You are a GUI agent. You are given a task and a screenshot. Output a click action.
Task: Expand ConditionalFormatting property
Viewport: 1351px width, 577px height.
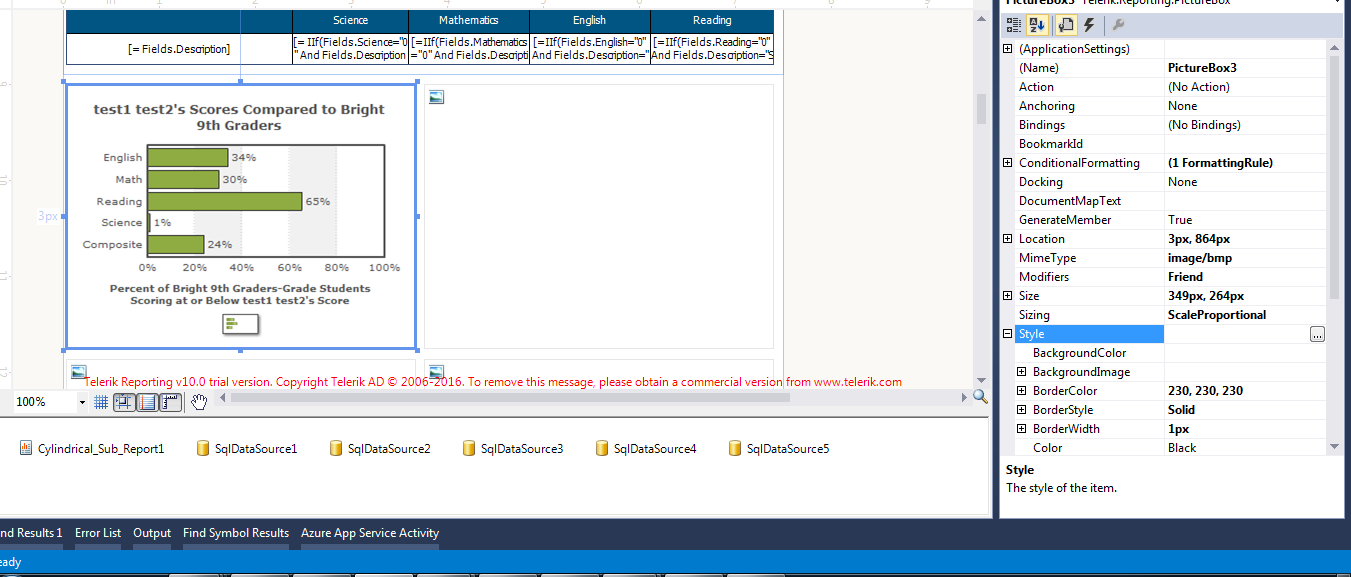tap(1007, 163)
